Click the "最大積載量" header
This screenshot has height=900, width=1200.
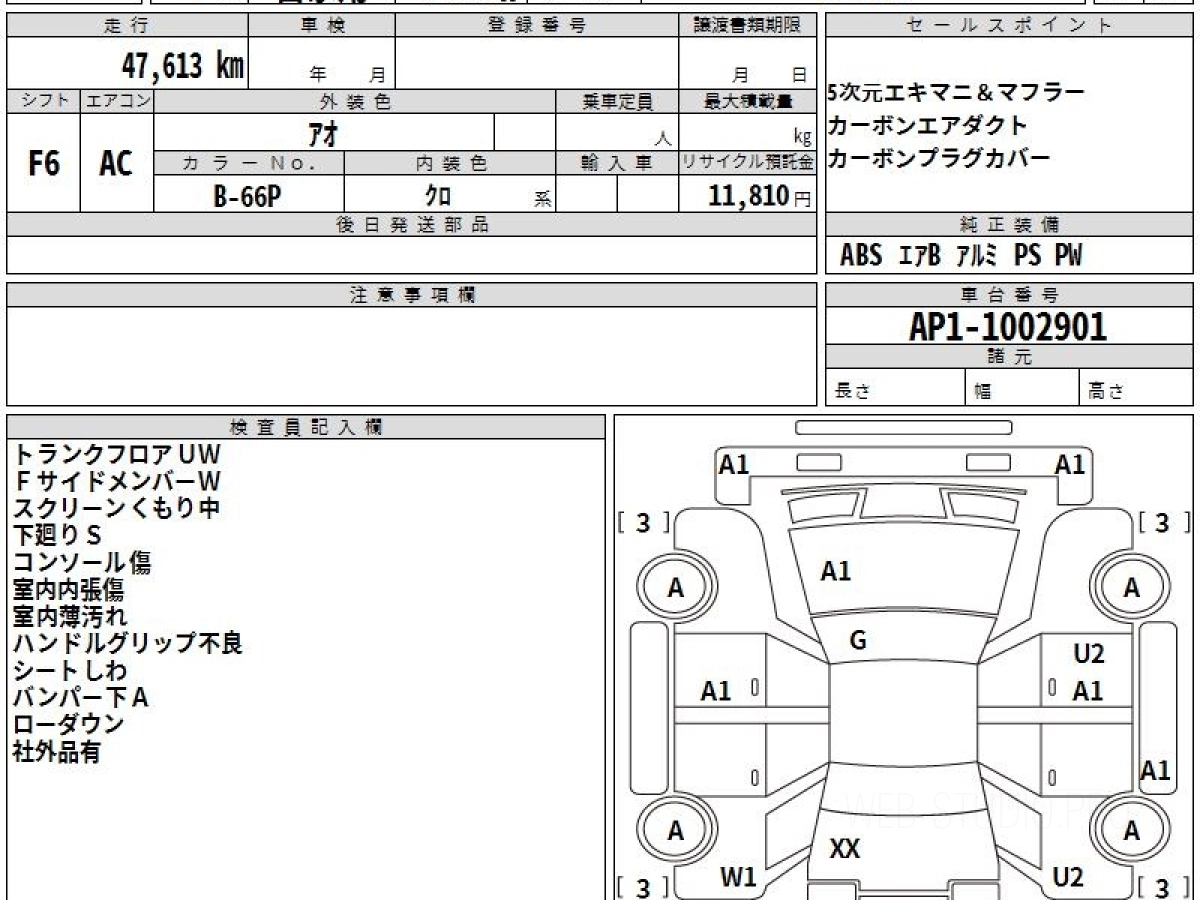tap(748, 101)
